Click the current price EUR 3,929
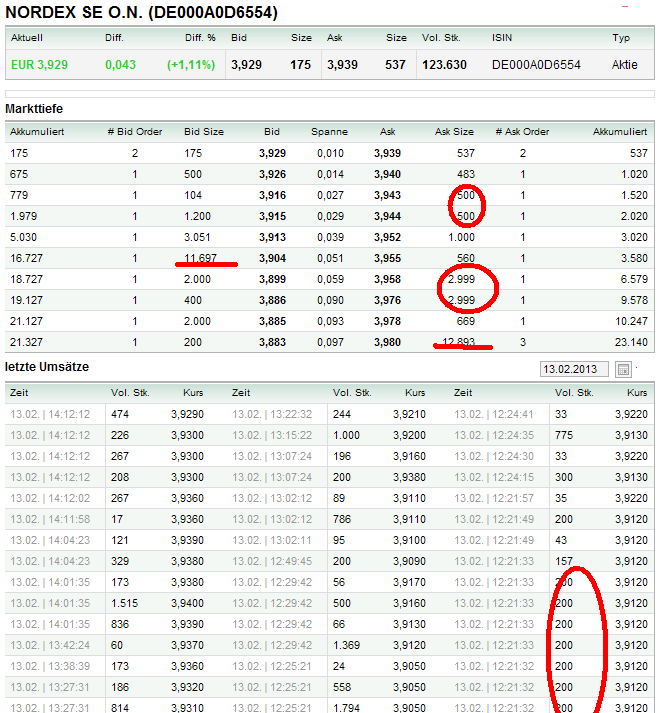Screen dimensions: 661x713 point(40,65)
